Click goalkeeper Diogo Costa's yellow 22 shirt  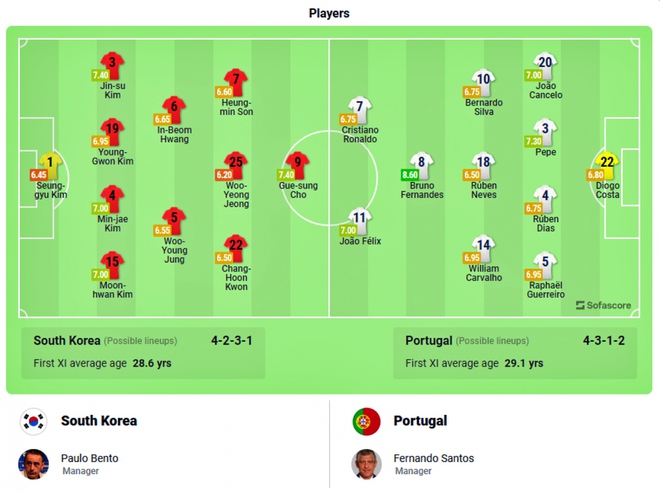coord(607,165)
